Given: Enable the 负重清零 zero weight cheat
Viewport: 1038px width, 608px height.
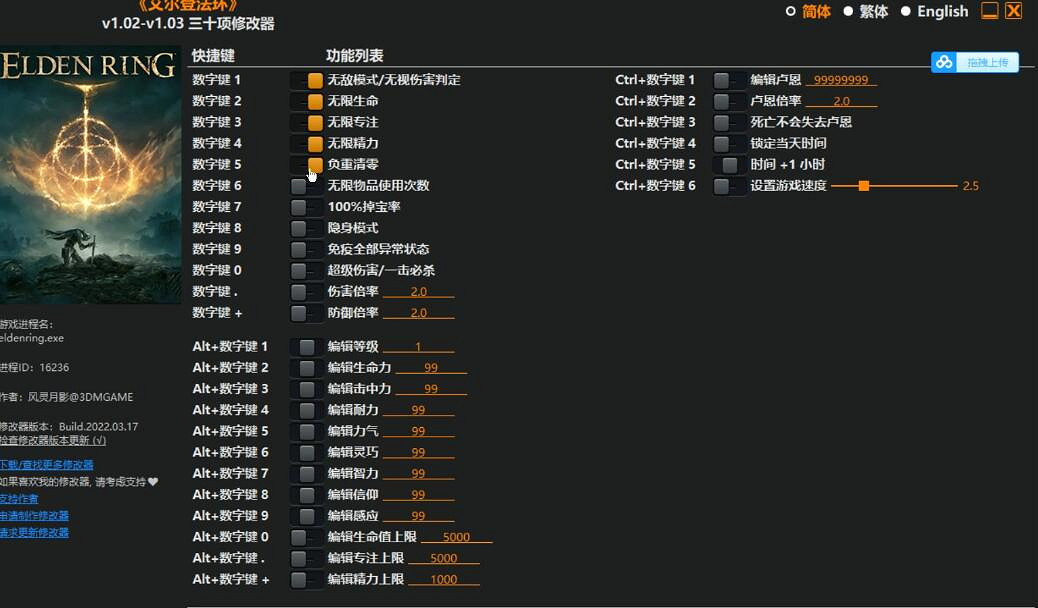Looking at the screenshot, I should coord(308,164).
